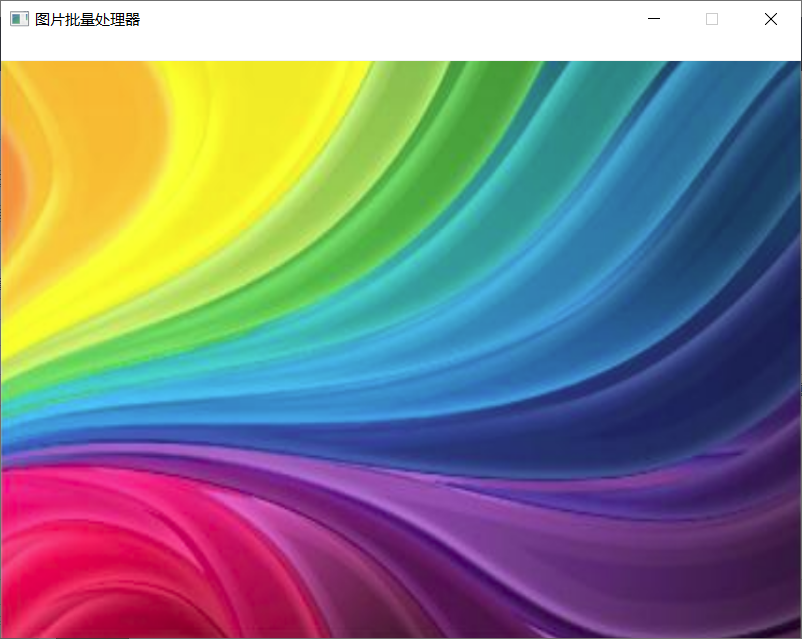Click the greyed-out maximize button

tap(712, 19)
